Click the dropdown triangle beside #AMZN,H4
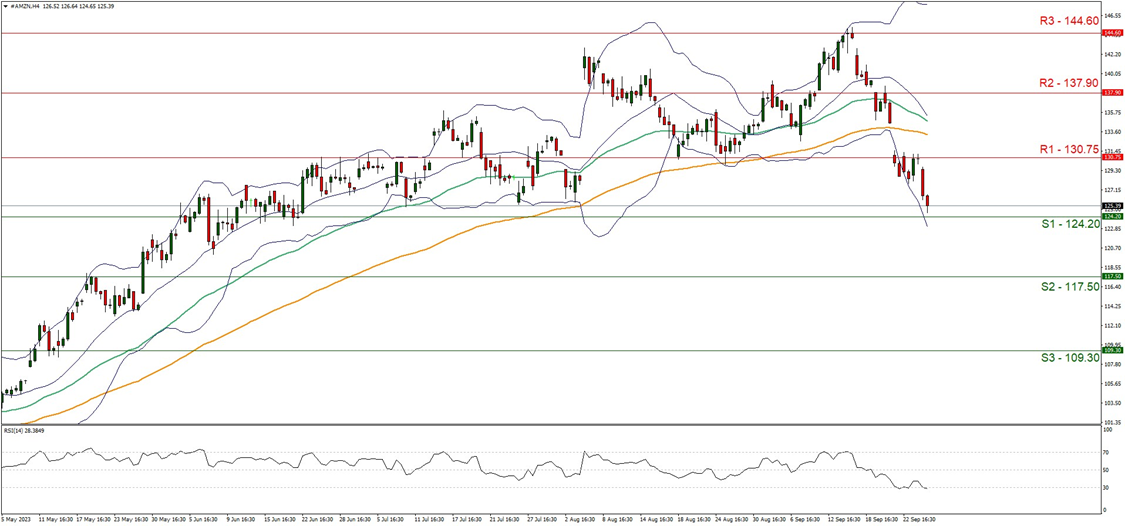The image size is (1125, 526). point(4,4)
